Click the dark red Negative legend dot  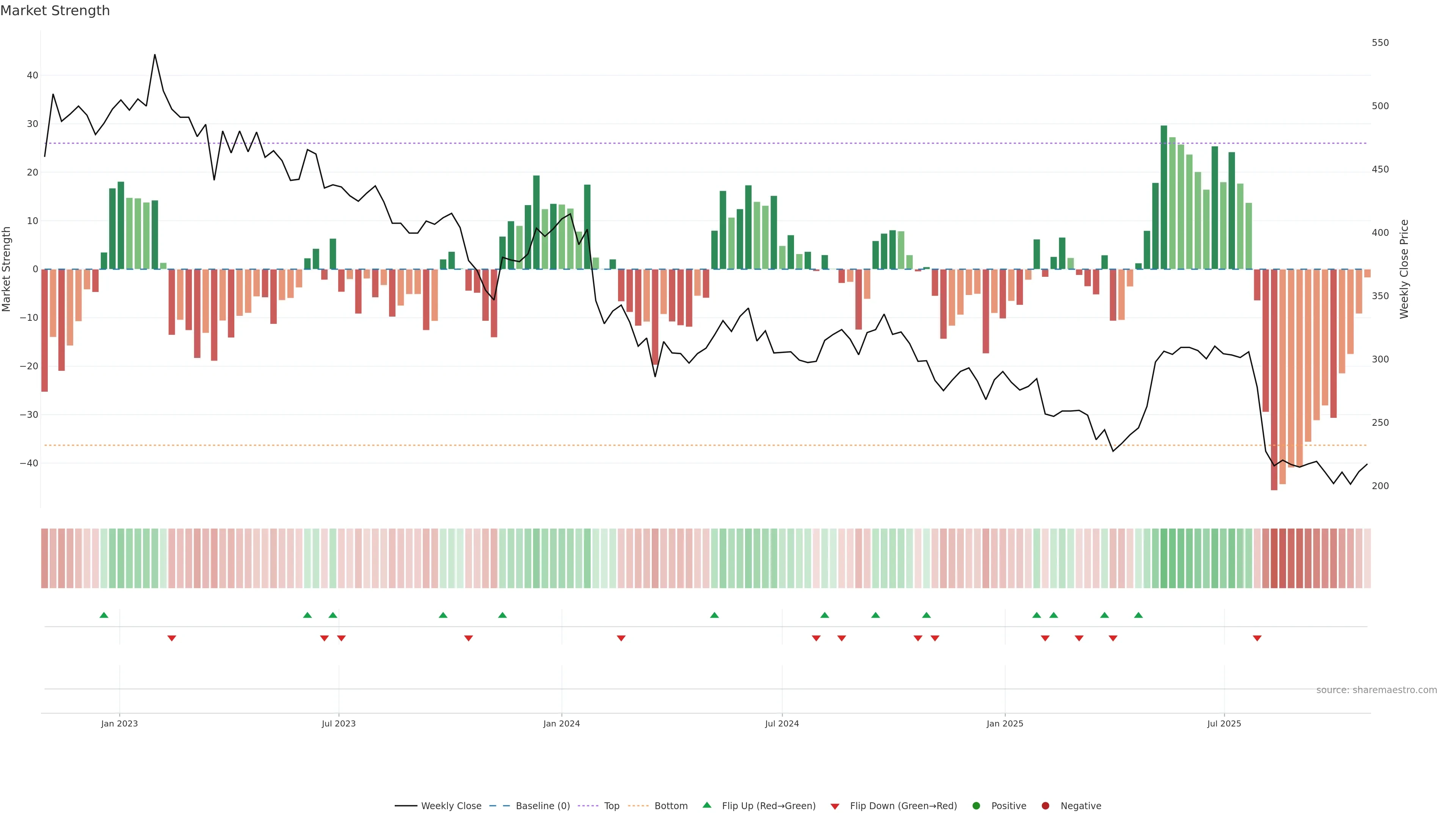click(1045, 805)
